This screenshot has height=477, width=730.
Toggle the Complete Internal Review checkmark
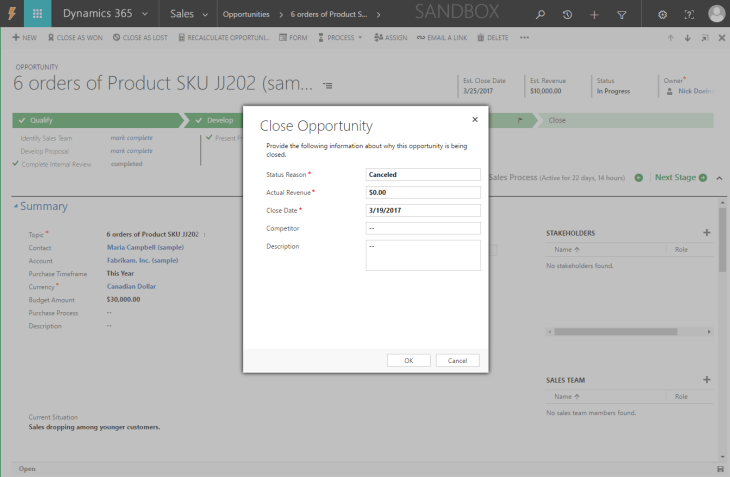coord(15,163)
